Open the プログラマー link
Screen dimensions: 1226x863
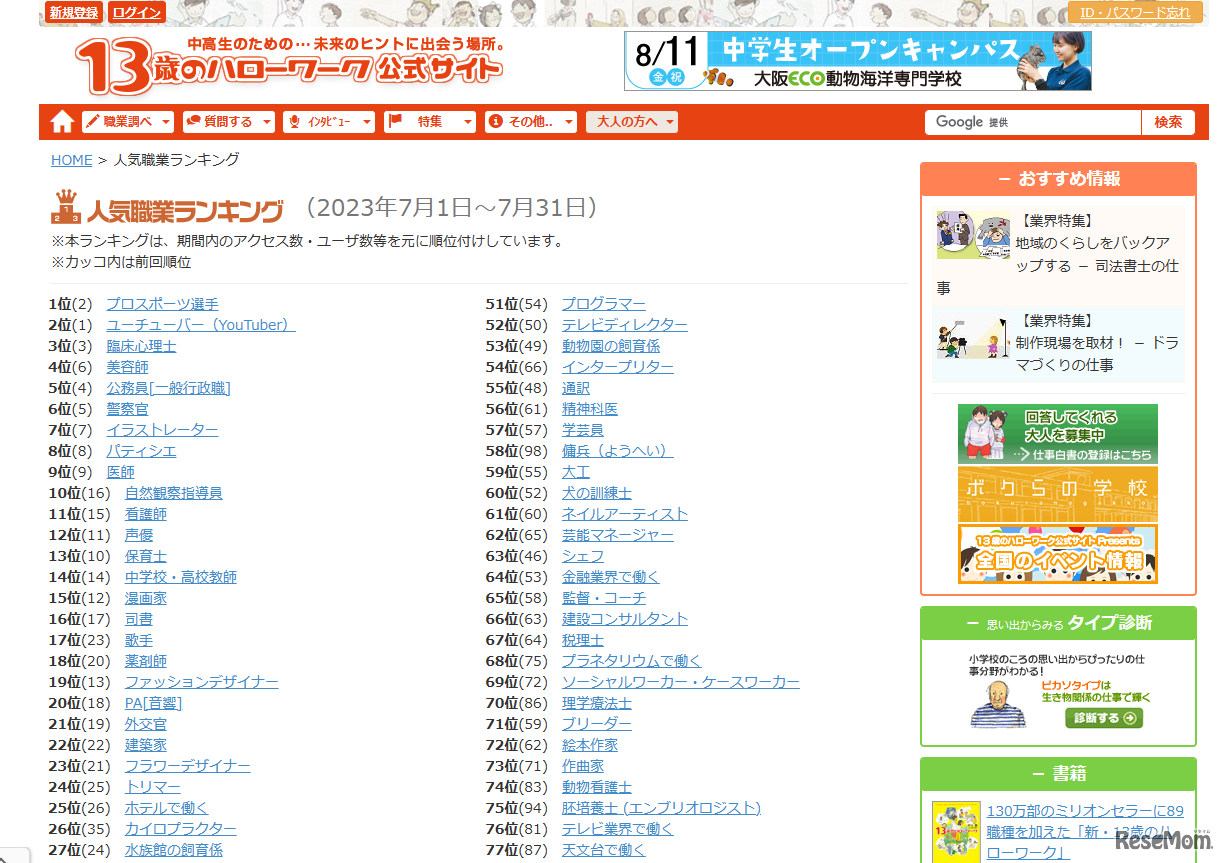point(604,304)
